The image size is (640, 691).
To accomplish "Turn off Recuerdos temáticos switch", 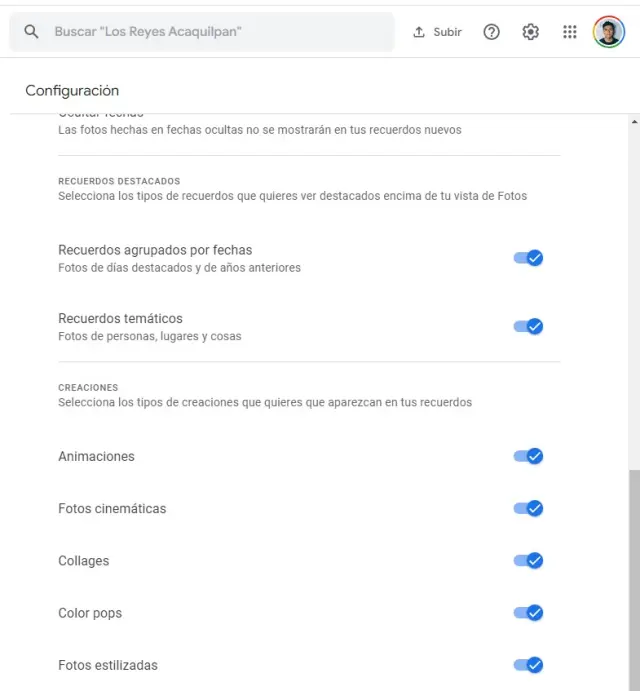I will [x=528, y=326].
